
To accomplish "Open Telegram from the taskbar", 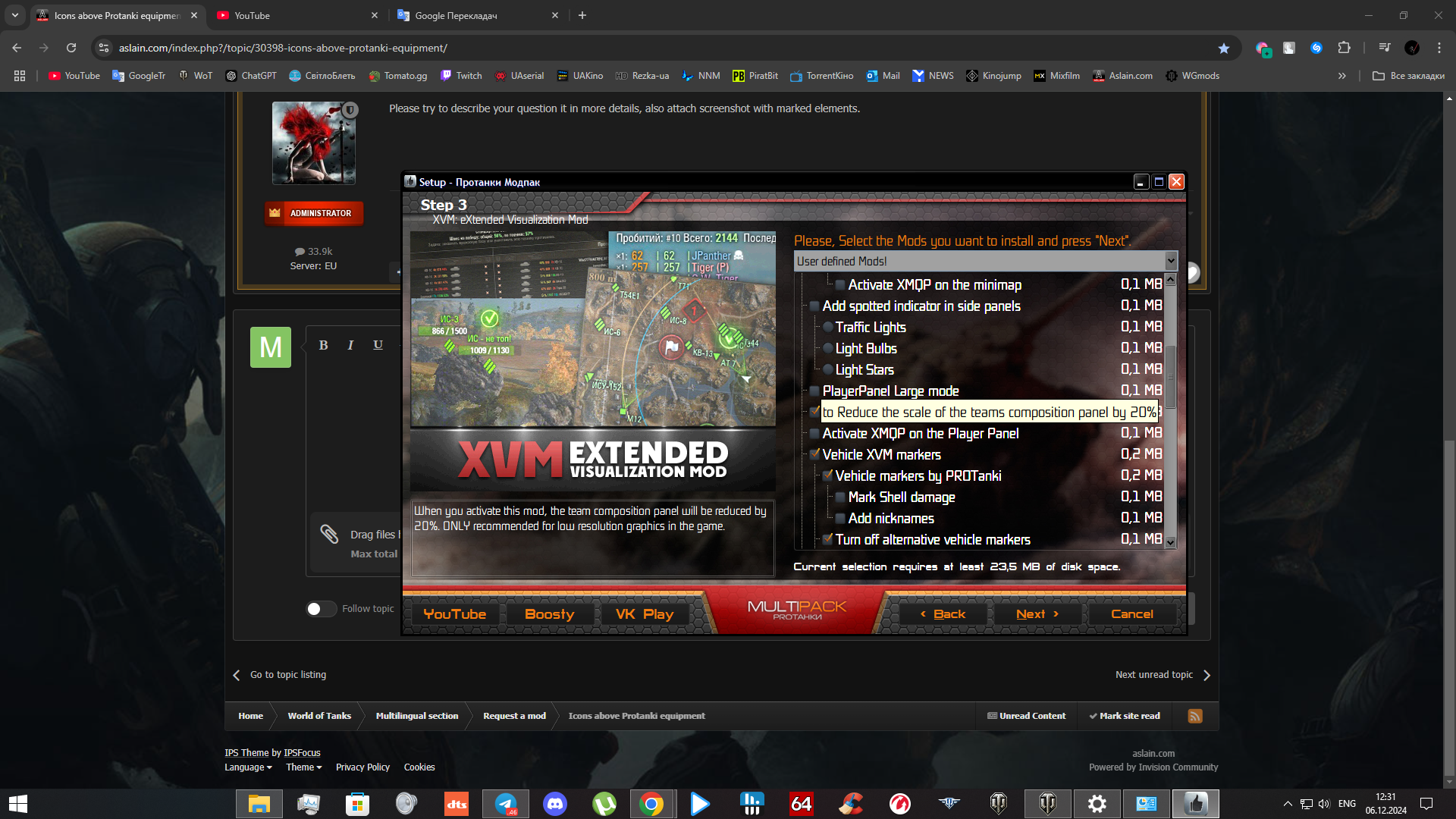I will [x=506, y=804].
